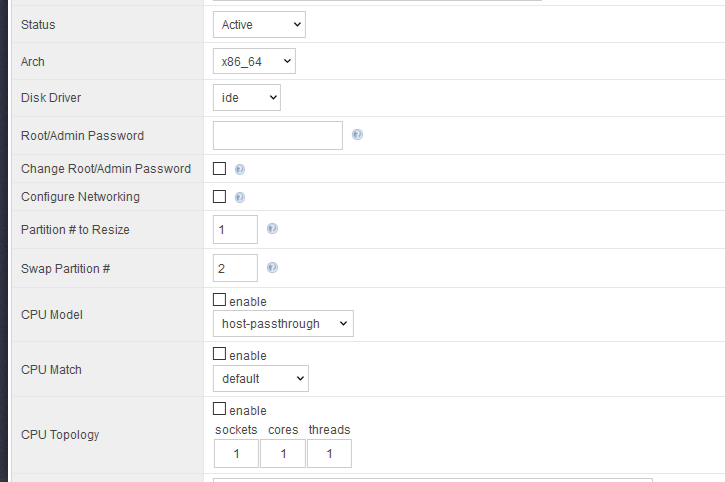
Task: Select the sockets input under CPU Topology
Action: [x=236, y=454]
